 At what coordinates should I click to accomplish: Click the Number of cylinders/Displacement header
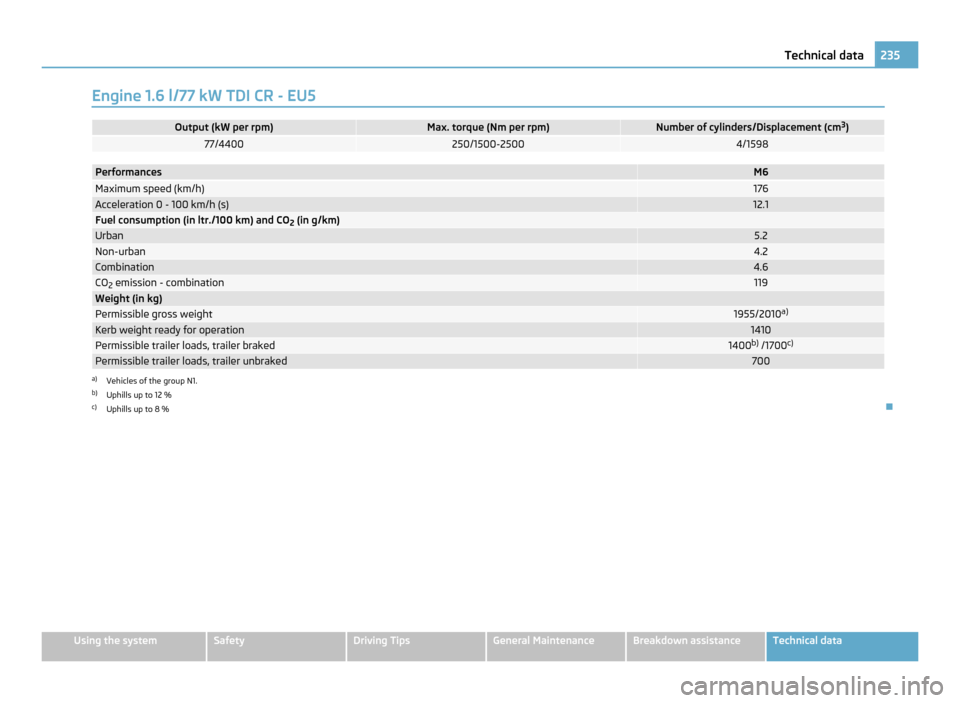click(752, 127)
